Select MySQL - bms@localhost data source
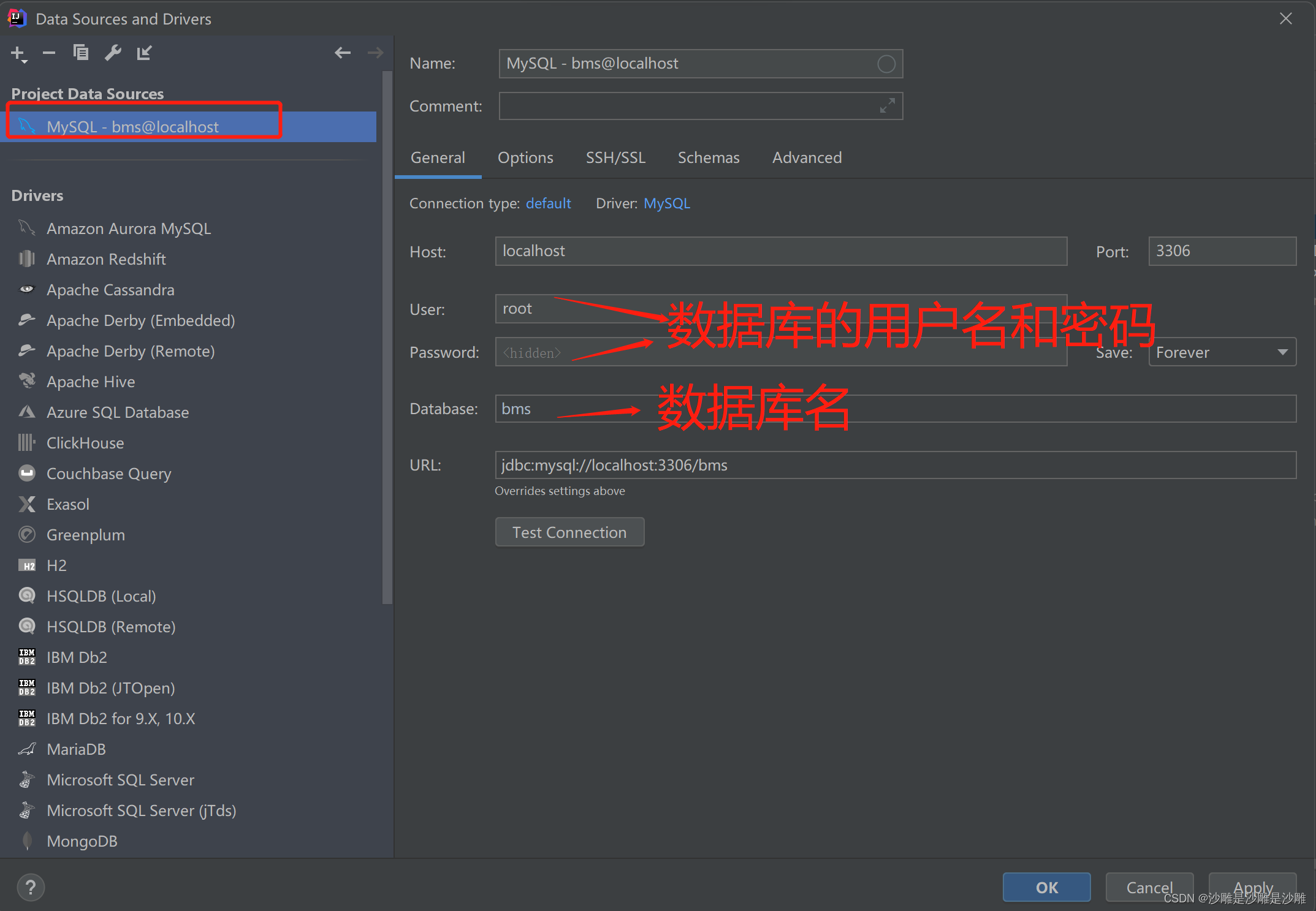1316x911 pixels. click(x=188, y=127)
